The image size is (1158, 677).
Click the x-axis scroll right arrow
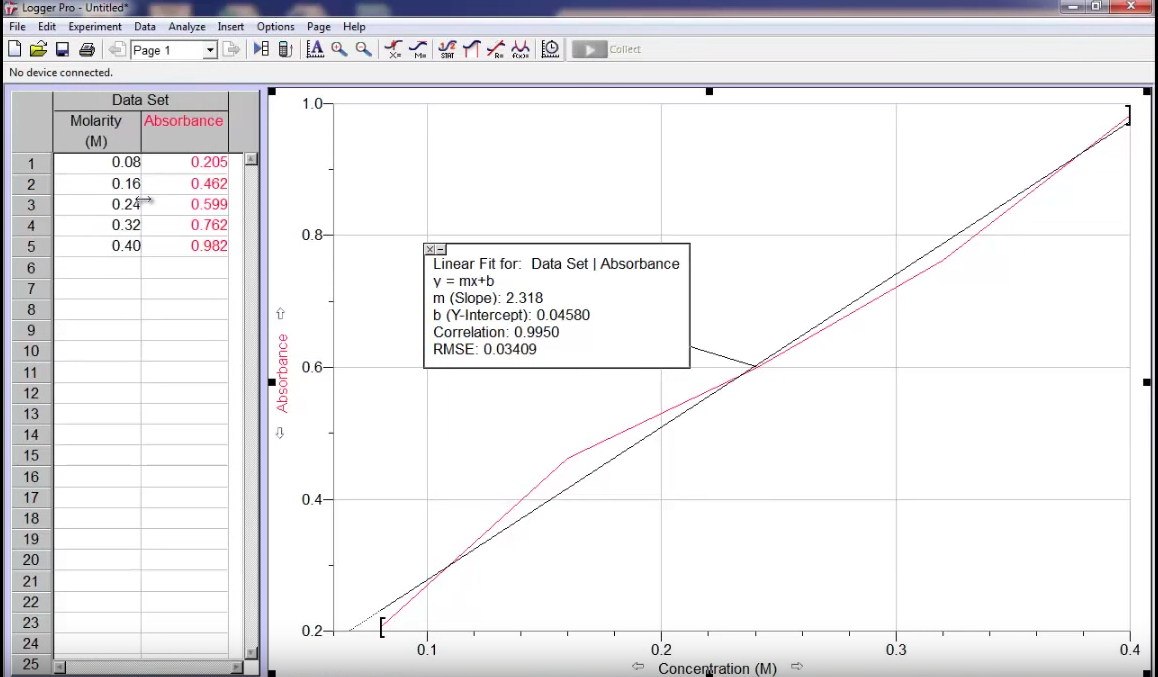pos(796,667)
